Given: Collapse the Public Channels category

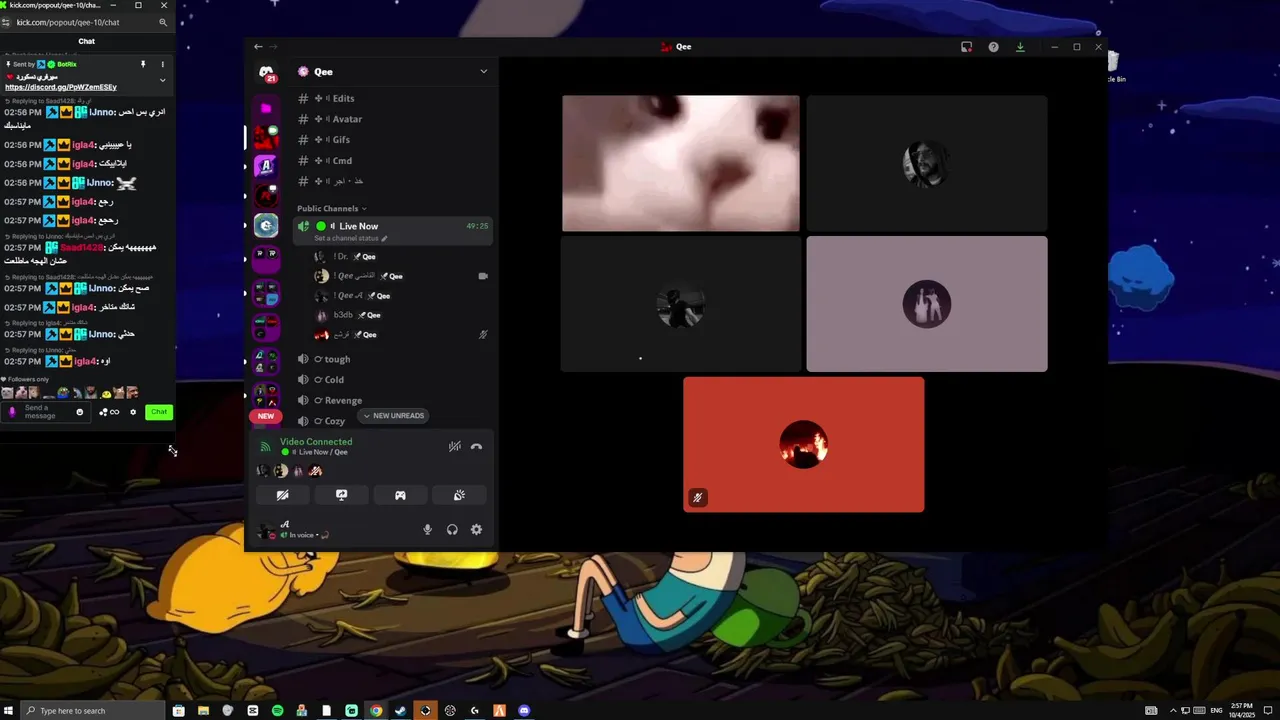Looking at the screenshot, I should tap(331, 209).
